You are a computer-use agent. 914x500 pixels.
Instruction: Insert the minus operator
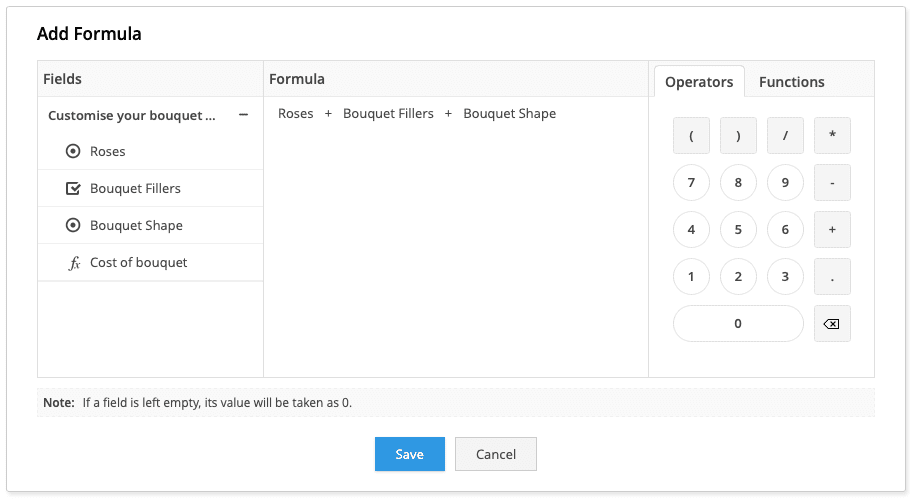[x=832, y=183]
